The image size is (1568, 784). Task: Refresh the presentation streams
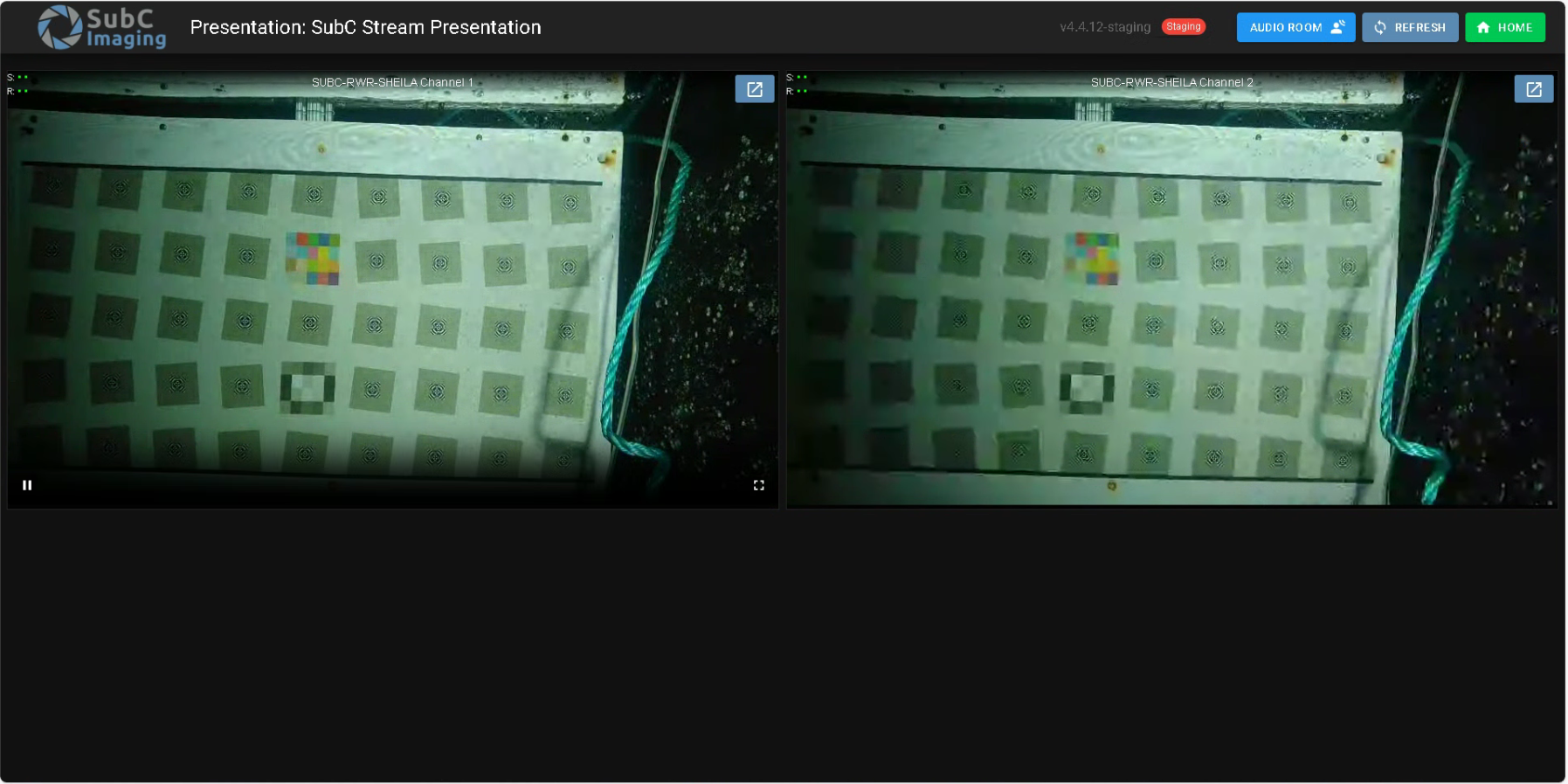tap(1409, 28)
